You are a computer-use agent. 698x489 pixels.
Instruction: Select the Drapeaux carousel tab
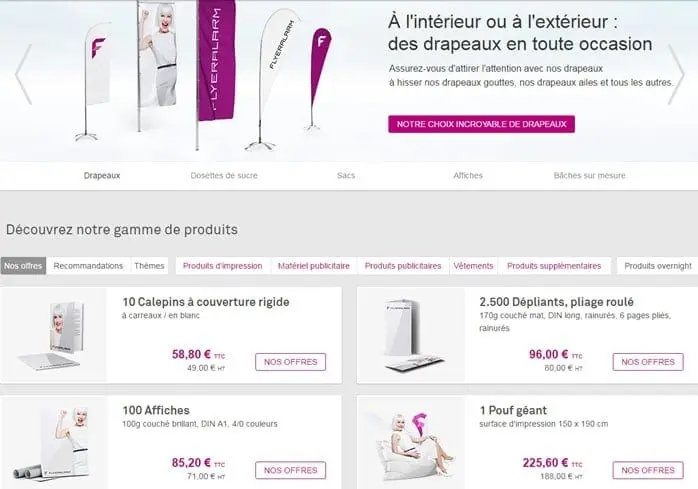102,175
